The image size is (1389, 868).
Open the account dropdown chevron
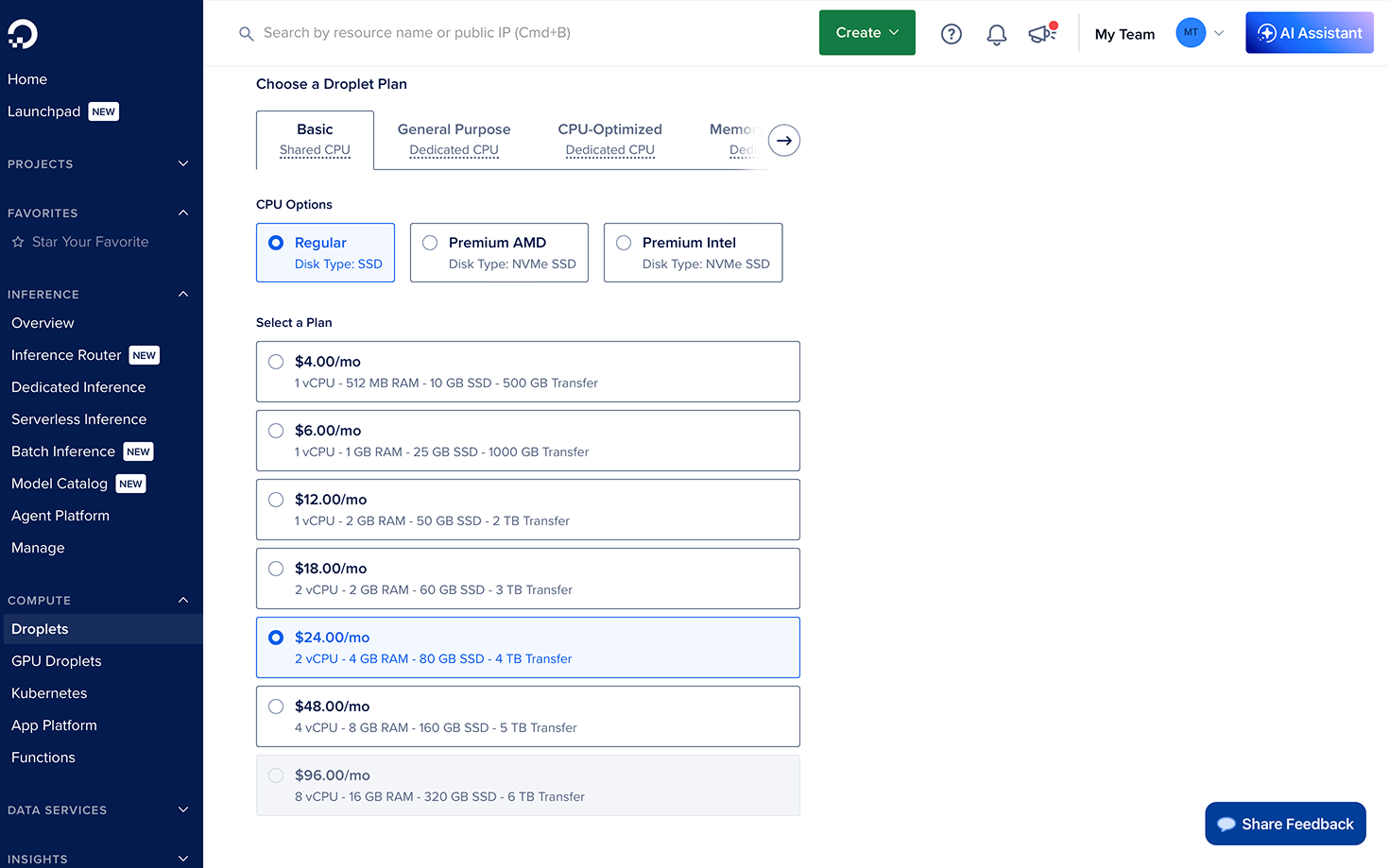click(1219, 33)
